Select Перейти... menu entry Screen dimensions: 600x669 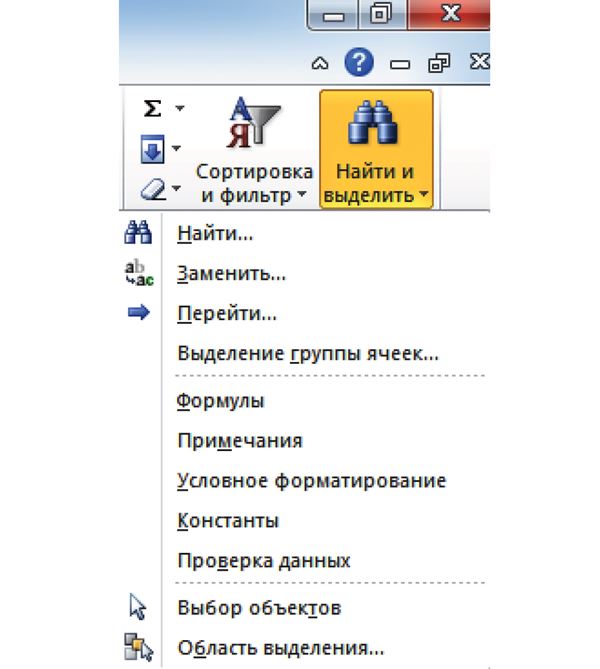click(x=227, y=314)
